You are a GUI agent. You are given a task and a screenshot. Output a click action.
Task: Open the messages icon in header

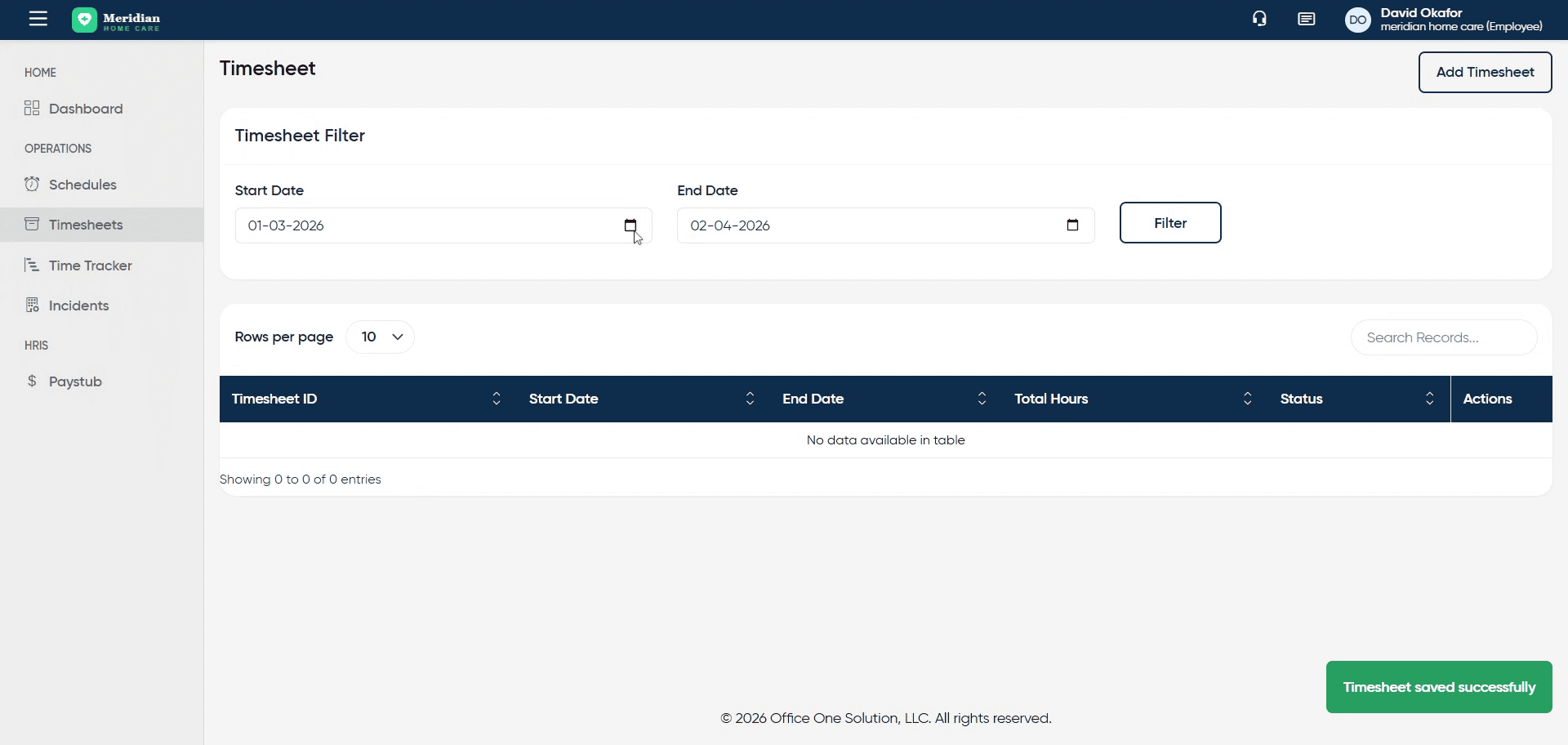(x=1306, y=19)
